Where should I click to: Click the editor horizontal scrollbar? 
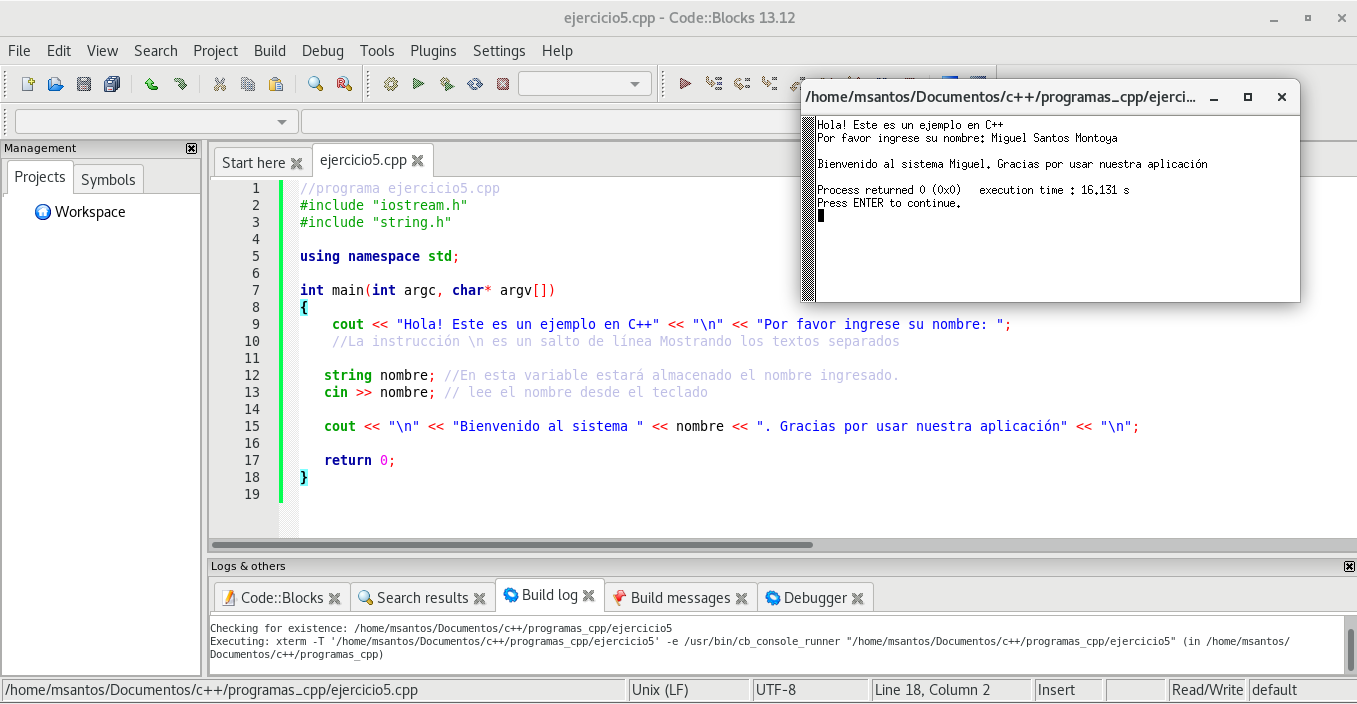[510, 545]
